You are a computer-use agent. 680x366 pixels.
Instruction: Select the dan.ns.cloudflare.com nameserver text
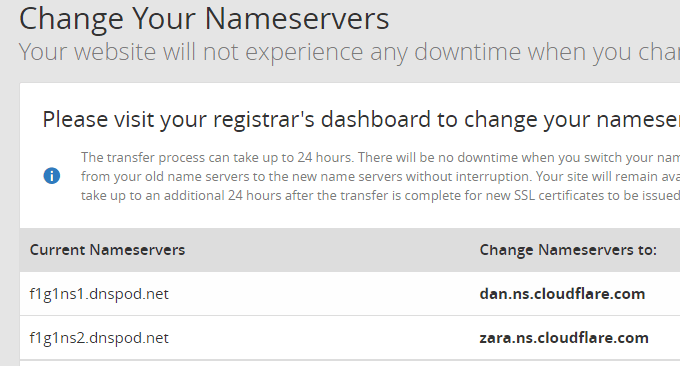pyautogui.click(x=562, y=294)
